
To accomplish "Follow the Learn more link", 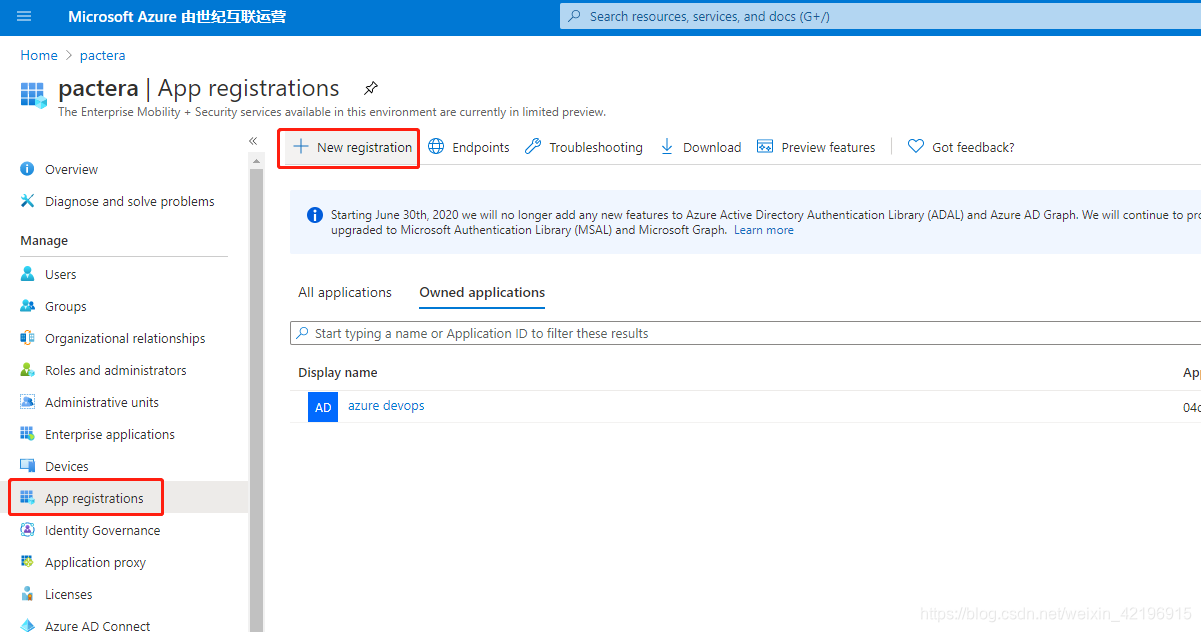I will click(x=764, y=230).
